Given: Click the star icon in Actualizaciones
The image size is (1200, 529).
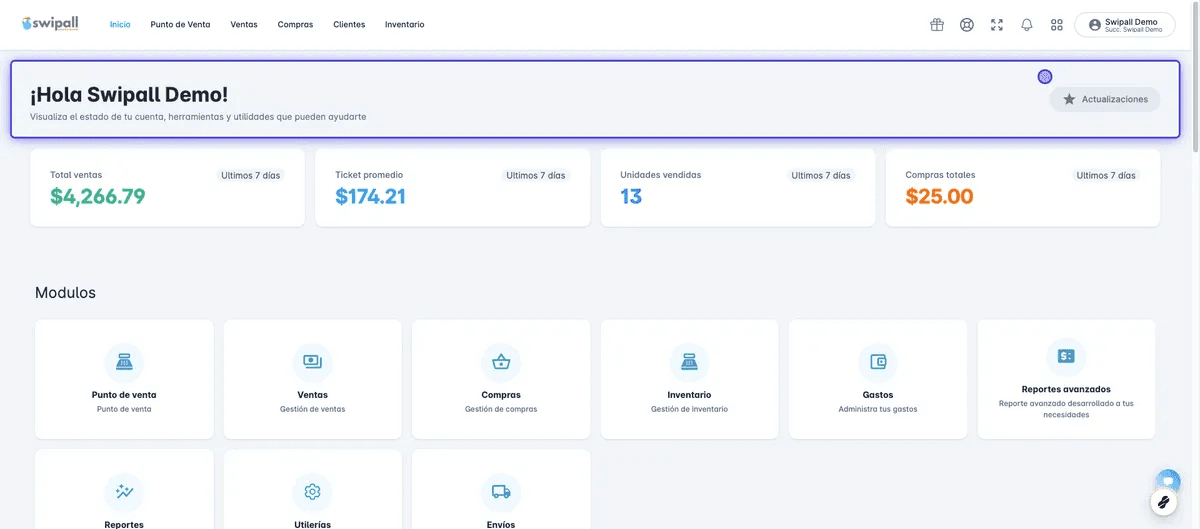Looking at the screenshot, I should (1069, 100).
